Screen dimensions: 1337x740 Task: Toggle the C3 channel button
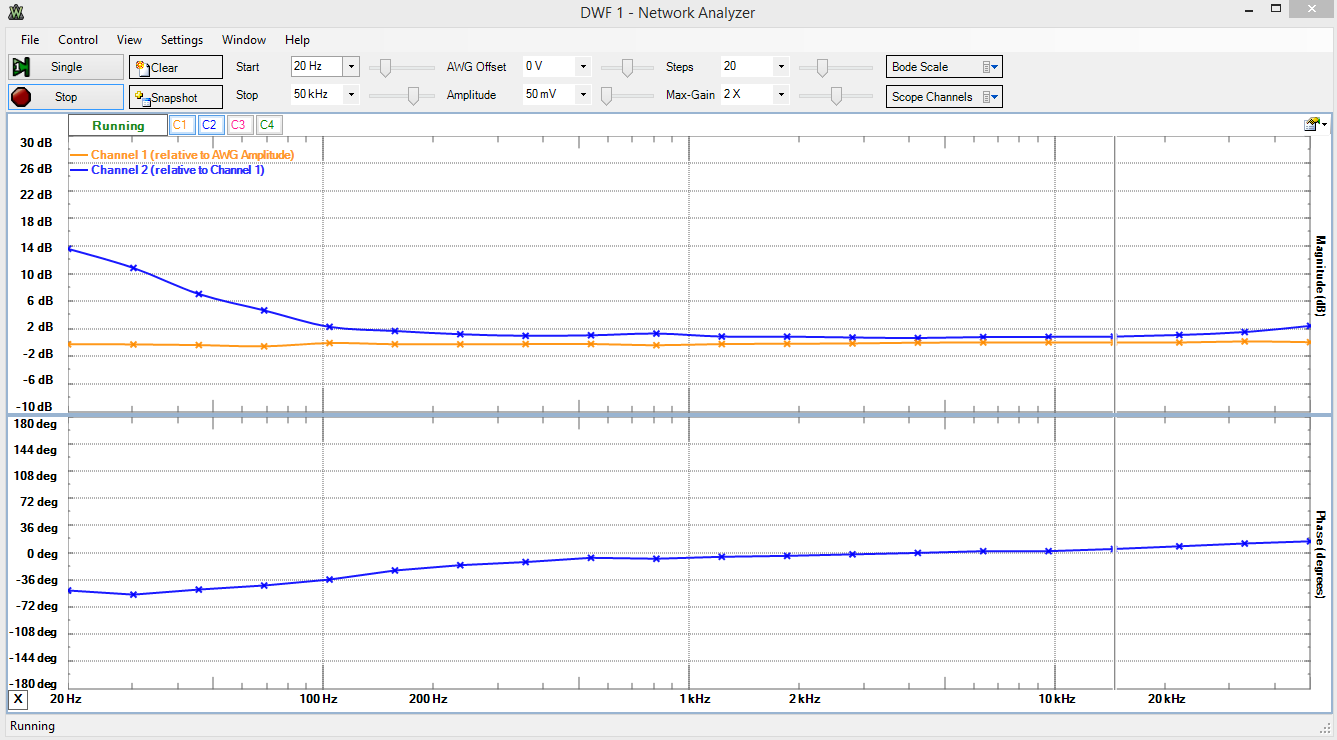tap(238, 125)
